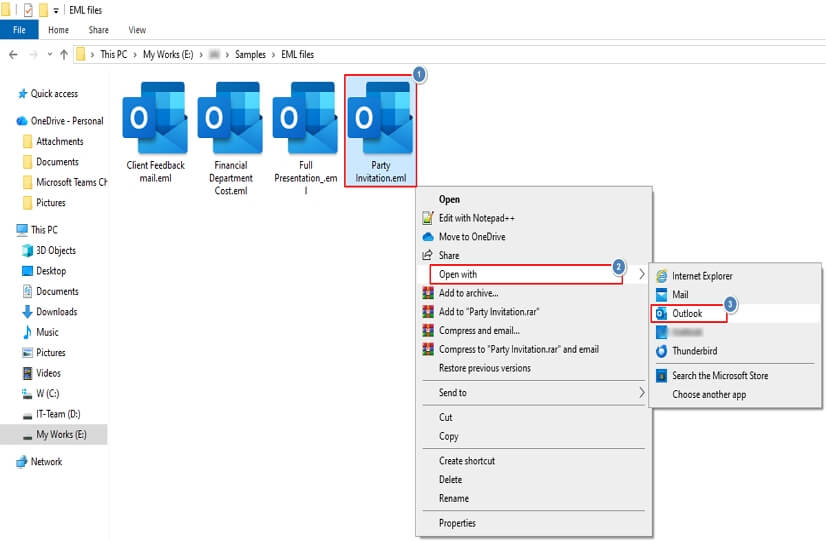Viewport: 826px width, 541px height.
Task: Open Desktop in sidebar tree
Action: 51,271
